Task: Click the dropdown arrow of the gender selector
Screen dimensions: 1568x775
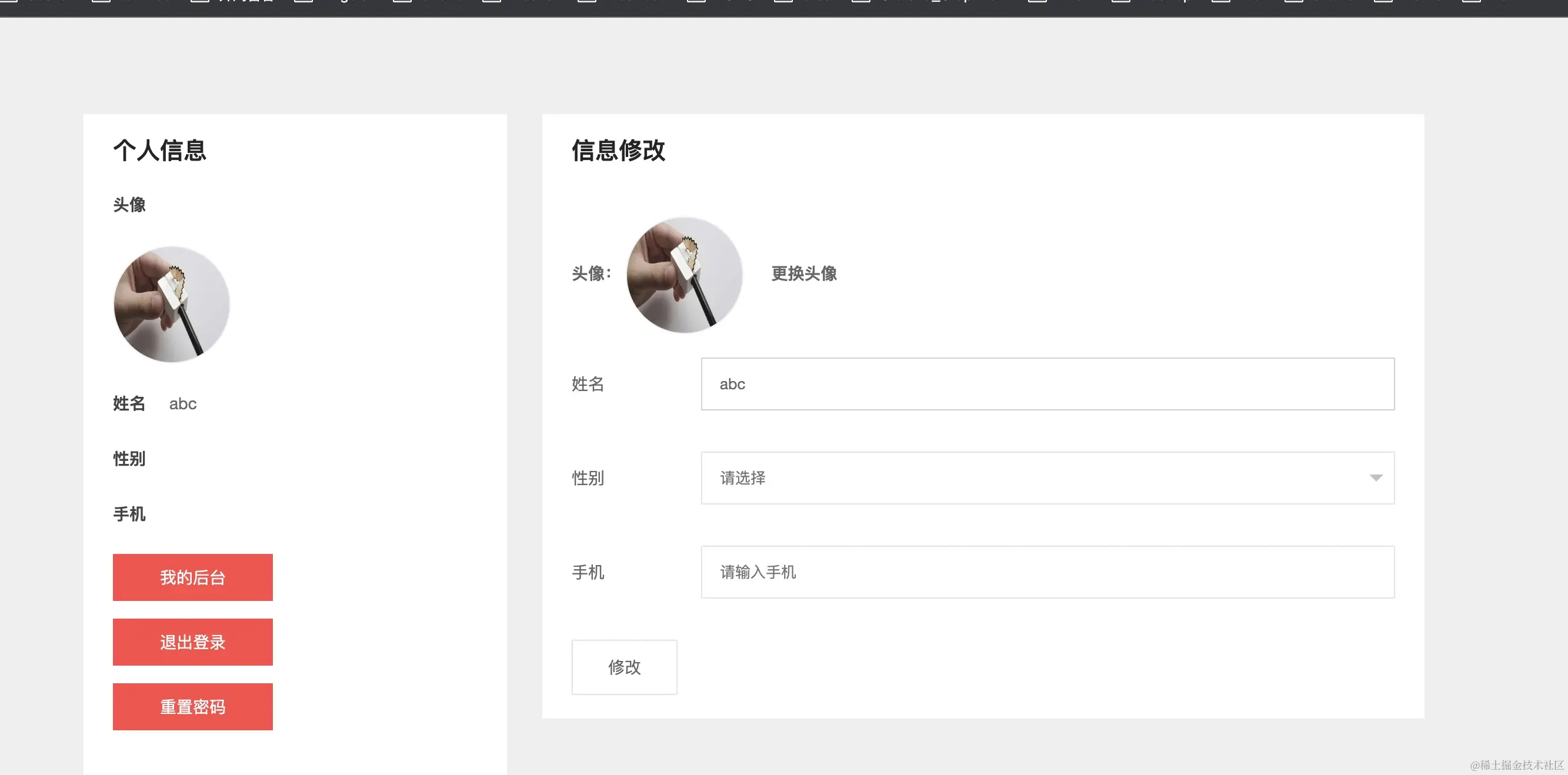Action: [1377, 478]
